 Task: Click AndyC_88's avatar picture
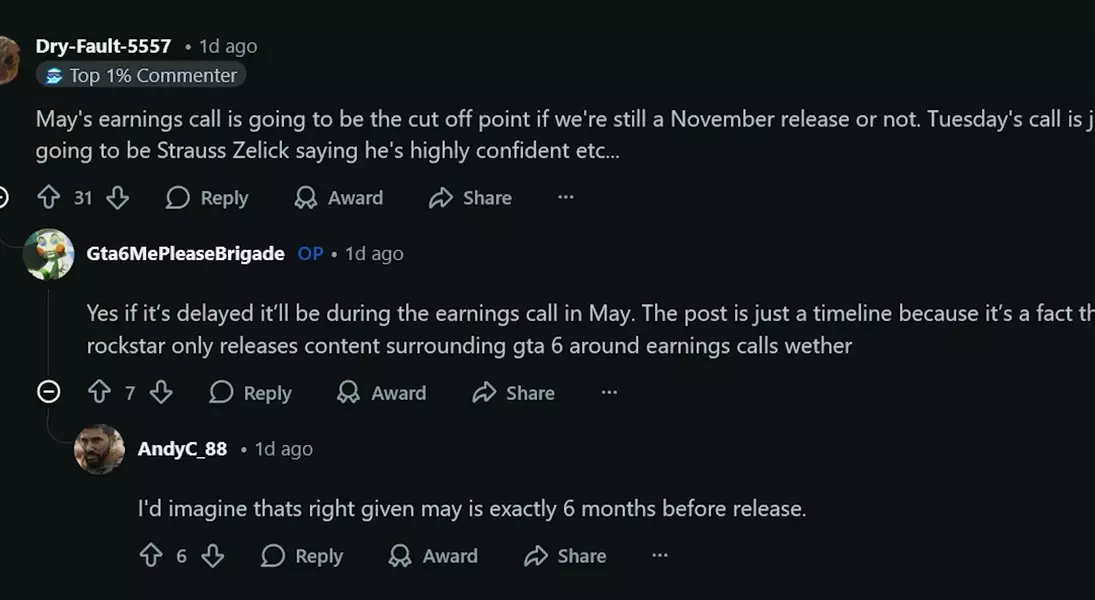click(x=99, y=449)
